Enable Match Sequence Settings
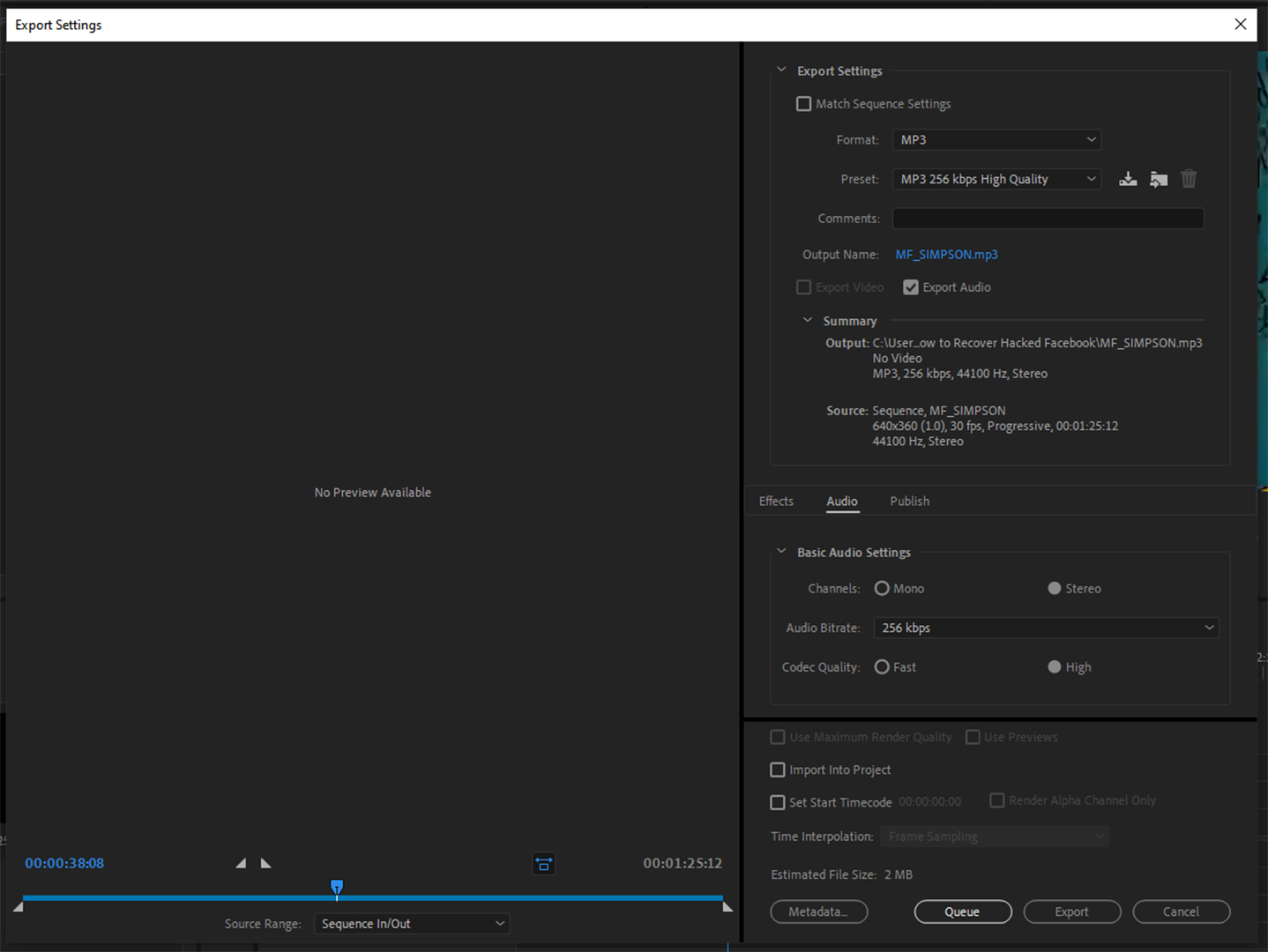Screen dimensions: 1268x952 803,103
